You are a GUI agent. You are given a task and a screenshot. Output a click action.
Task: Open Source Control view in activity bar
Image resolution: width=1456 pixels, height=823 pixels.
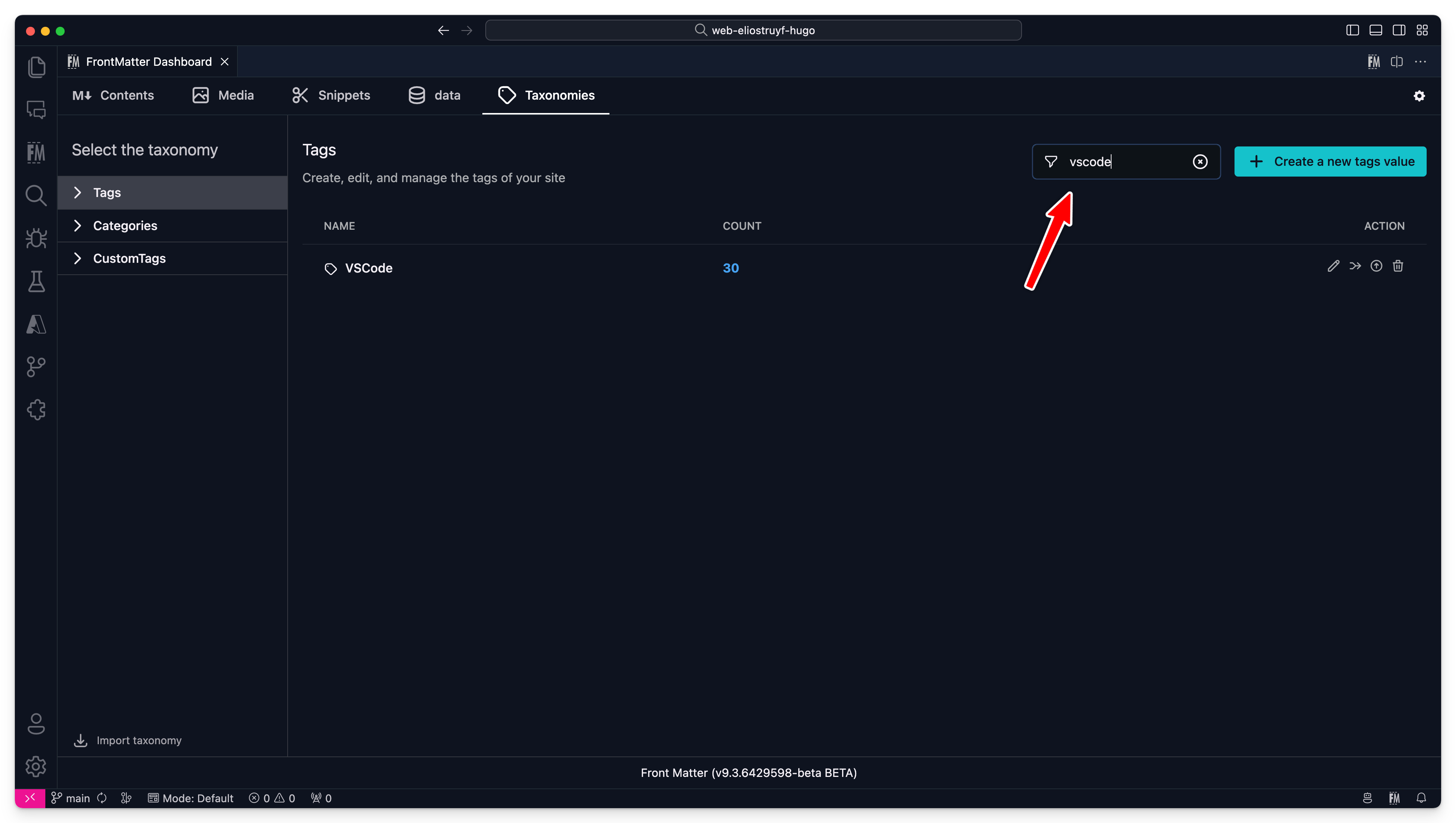(x=36, y=367)
